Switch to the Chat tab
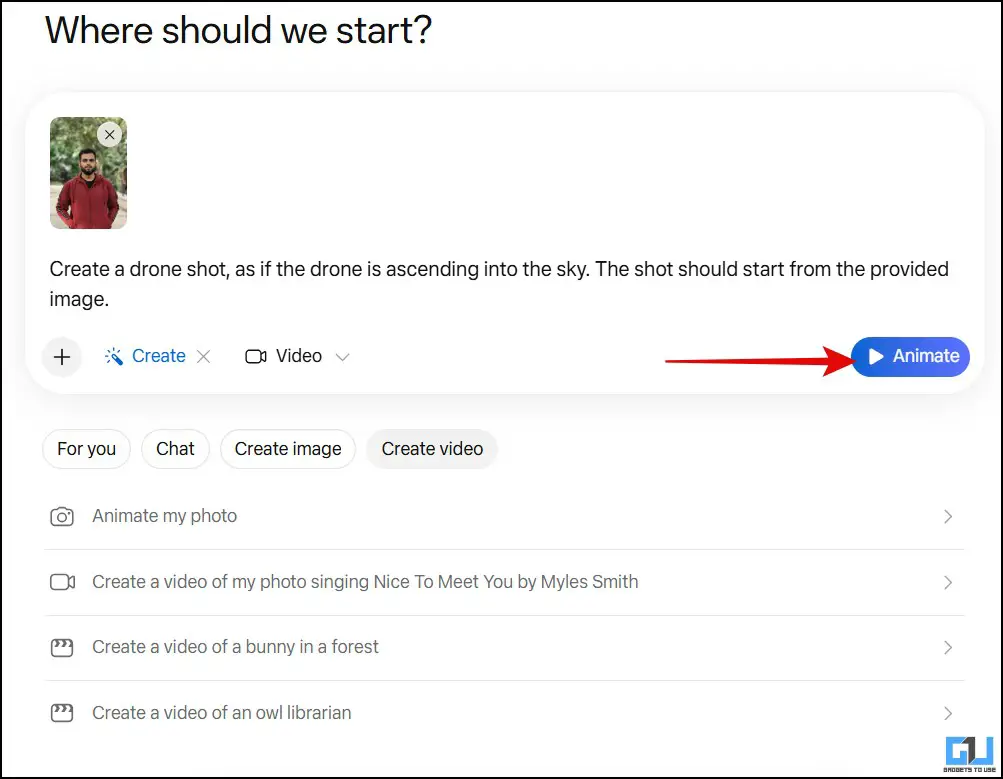1003x779 pixels. (175, 449)
